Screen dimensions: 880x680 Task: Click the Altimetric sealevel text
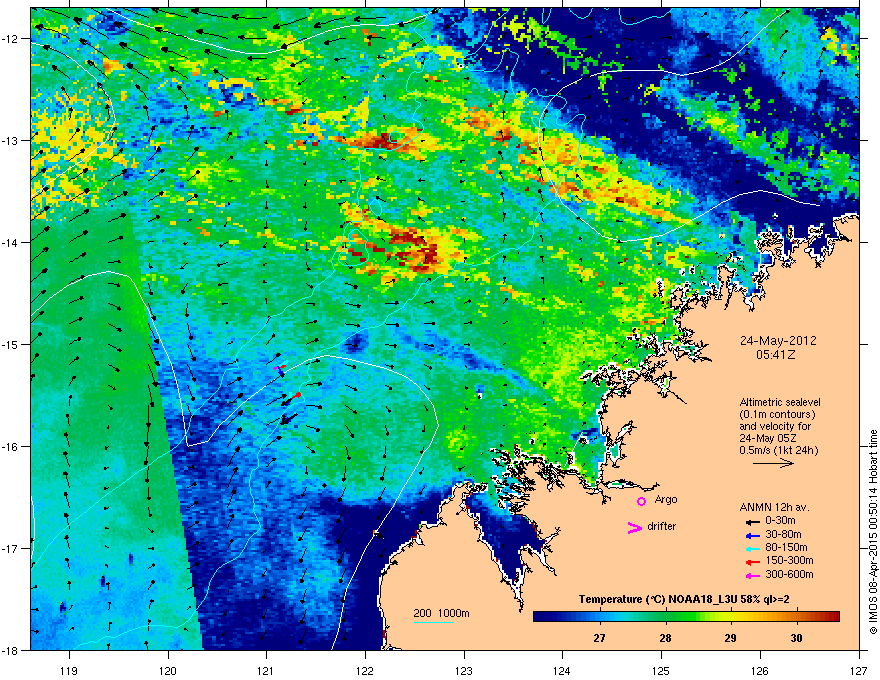780,402
